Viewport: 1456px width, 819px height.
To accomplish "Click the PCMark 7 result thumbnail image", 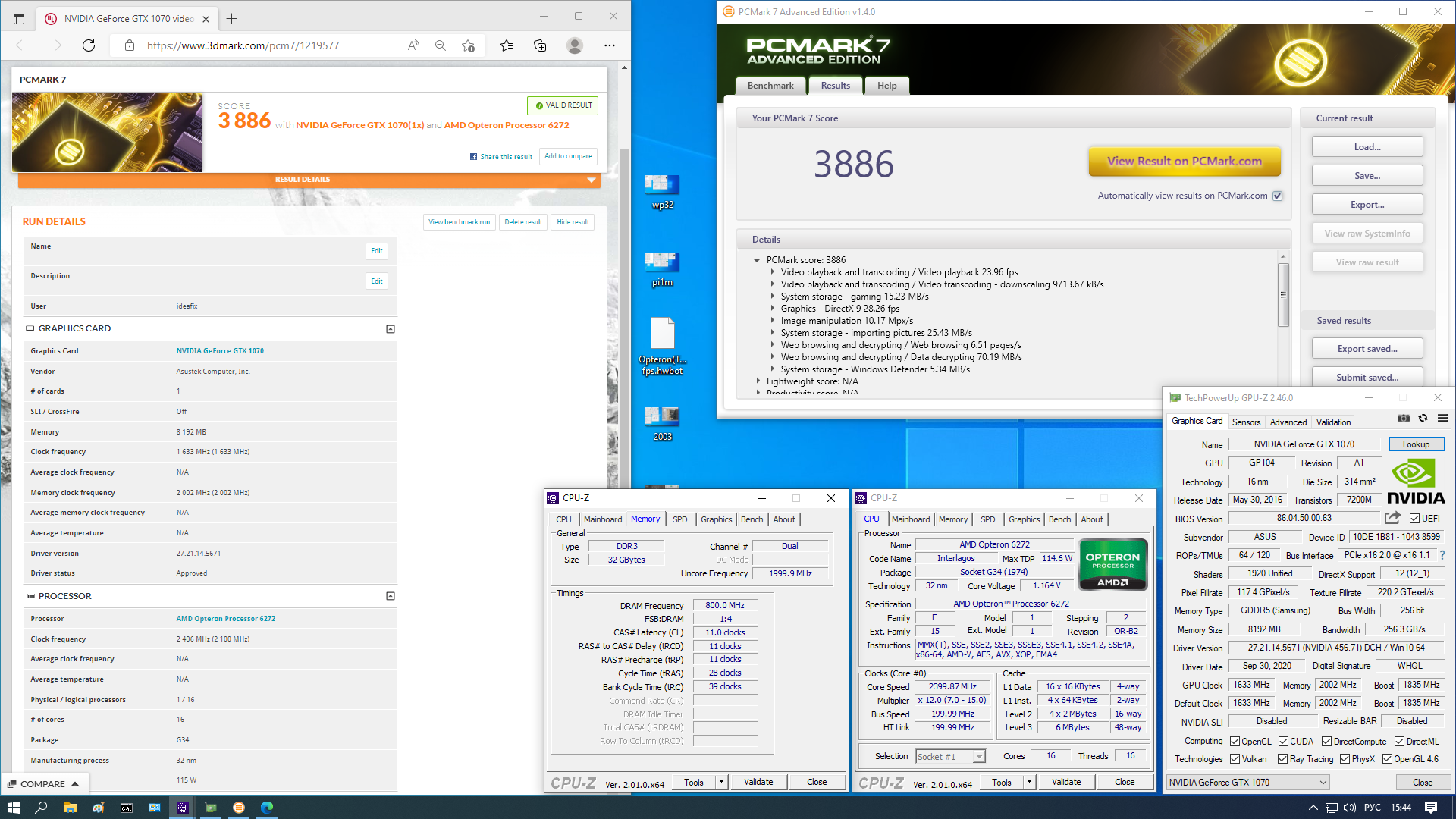I will pos(107,132).
